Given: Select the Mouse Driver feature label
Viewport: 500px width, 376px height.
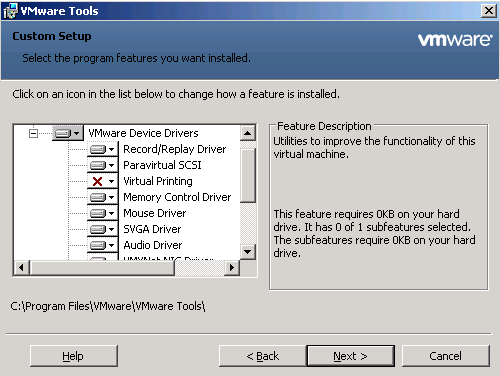Looking at the screenshot, I should pyautogui.click(x=155, y=213).
